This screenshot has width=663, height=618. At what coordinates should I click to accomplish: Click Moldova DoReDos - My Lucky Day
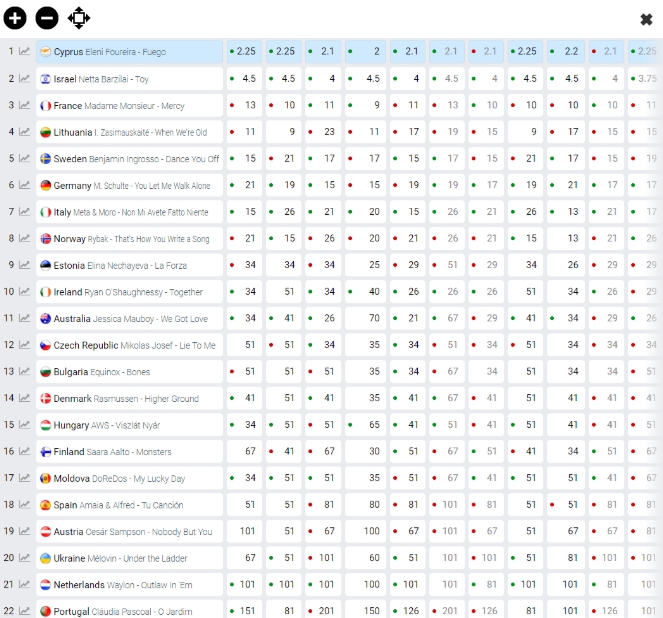129,478
